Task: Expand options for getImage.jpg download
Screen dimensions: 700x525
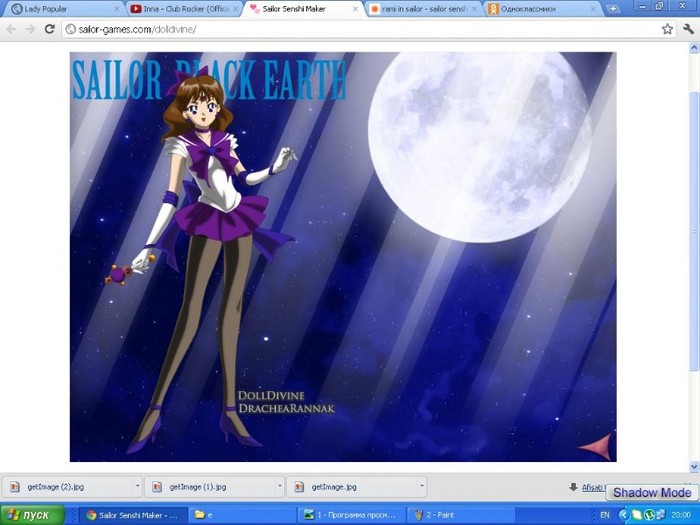Action: [421, 487]
